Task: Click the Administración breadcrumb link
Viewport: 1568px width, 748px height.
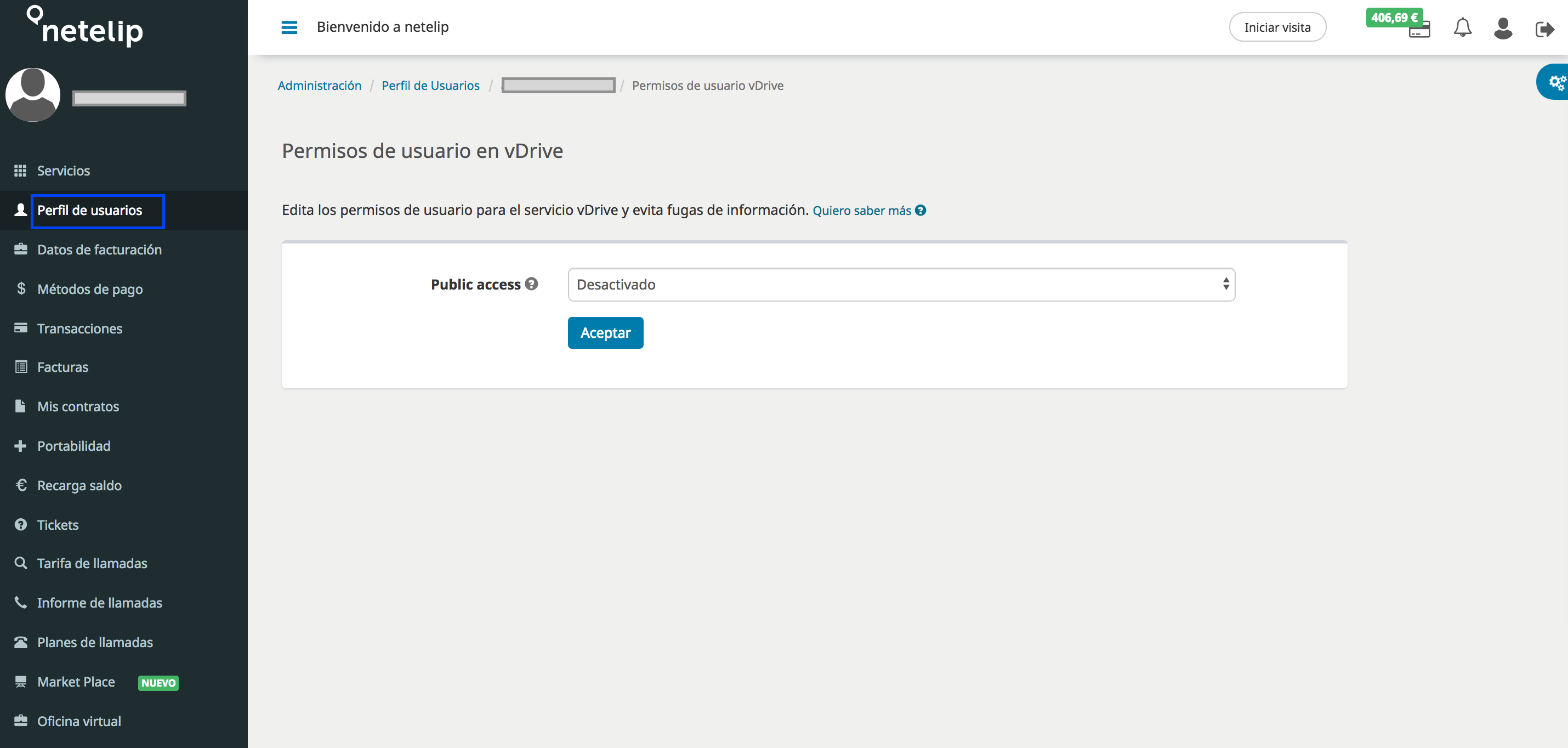Action: click(318, 85)
